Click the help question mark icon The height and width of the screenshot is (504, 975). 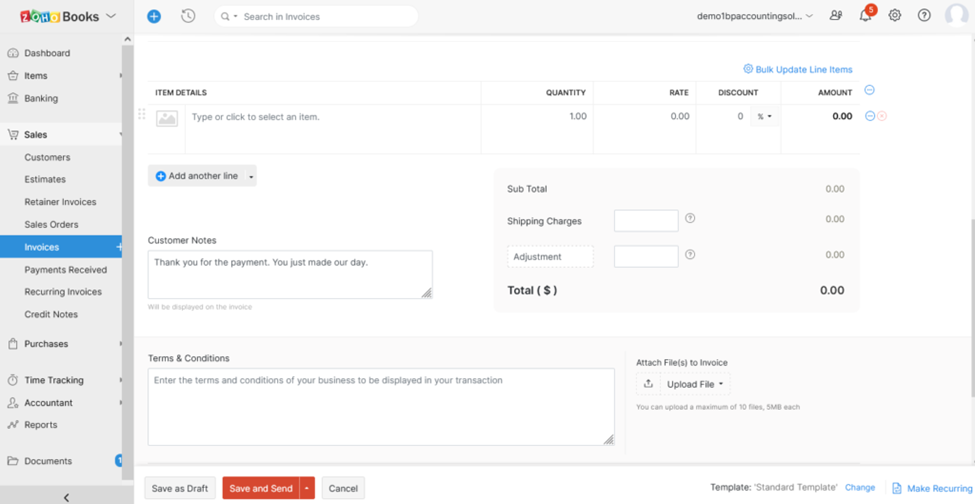click(924, 16)
